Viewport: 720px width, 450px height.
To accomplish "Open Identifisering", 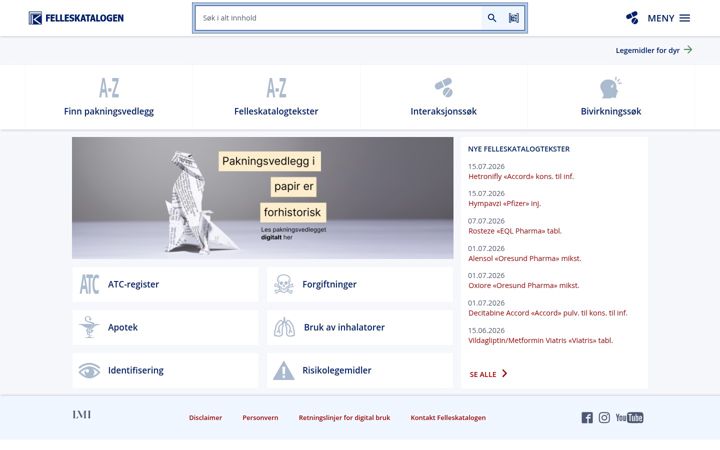I will coord(135,370).
